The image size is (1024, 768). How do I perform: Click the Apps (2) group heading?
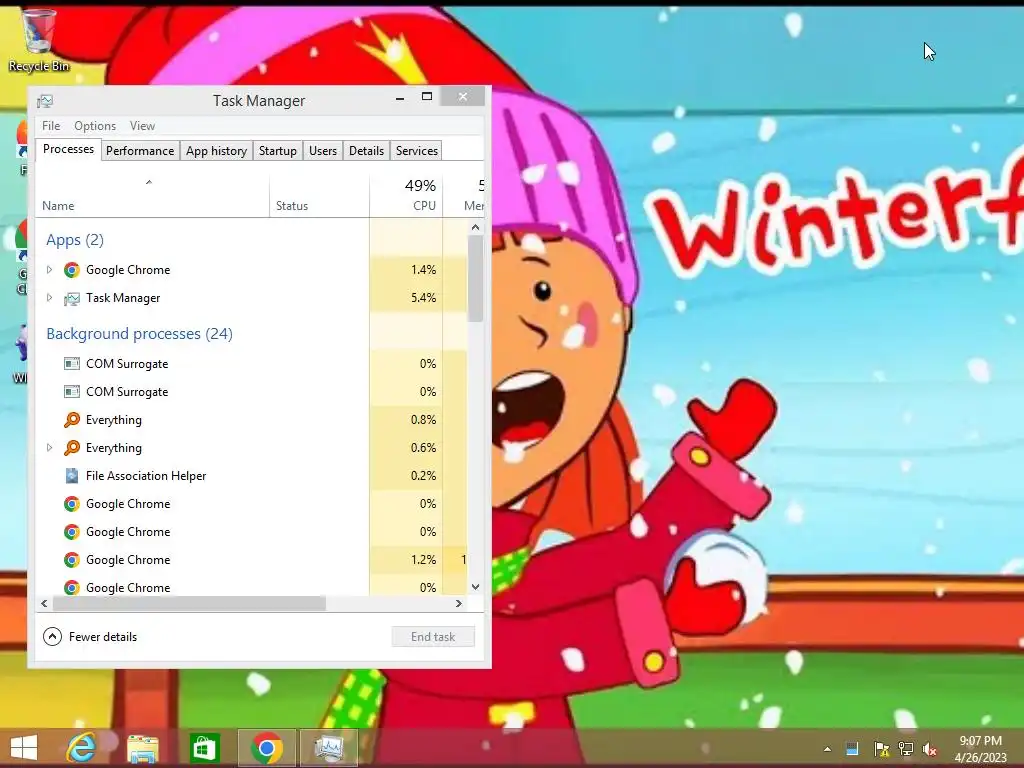pyautogui.click(x=75, y=240)
